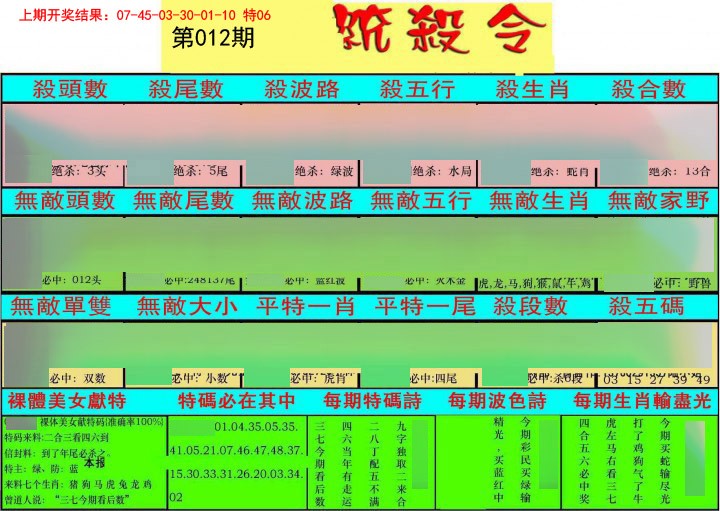Open the 殺波路 section heading
This screenshot has height=511, width=720.
pos(302,89)
